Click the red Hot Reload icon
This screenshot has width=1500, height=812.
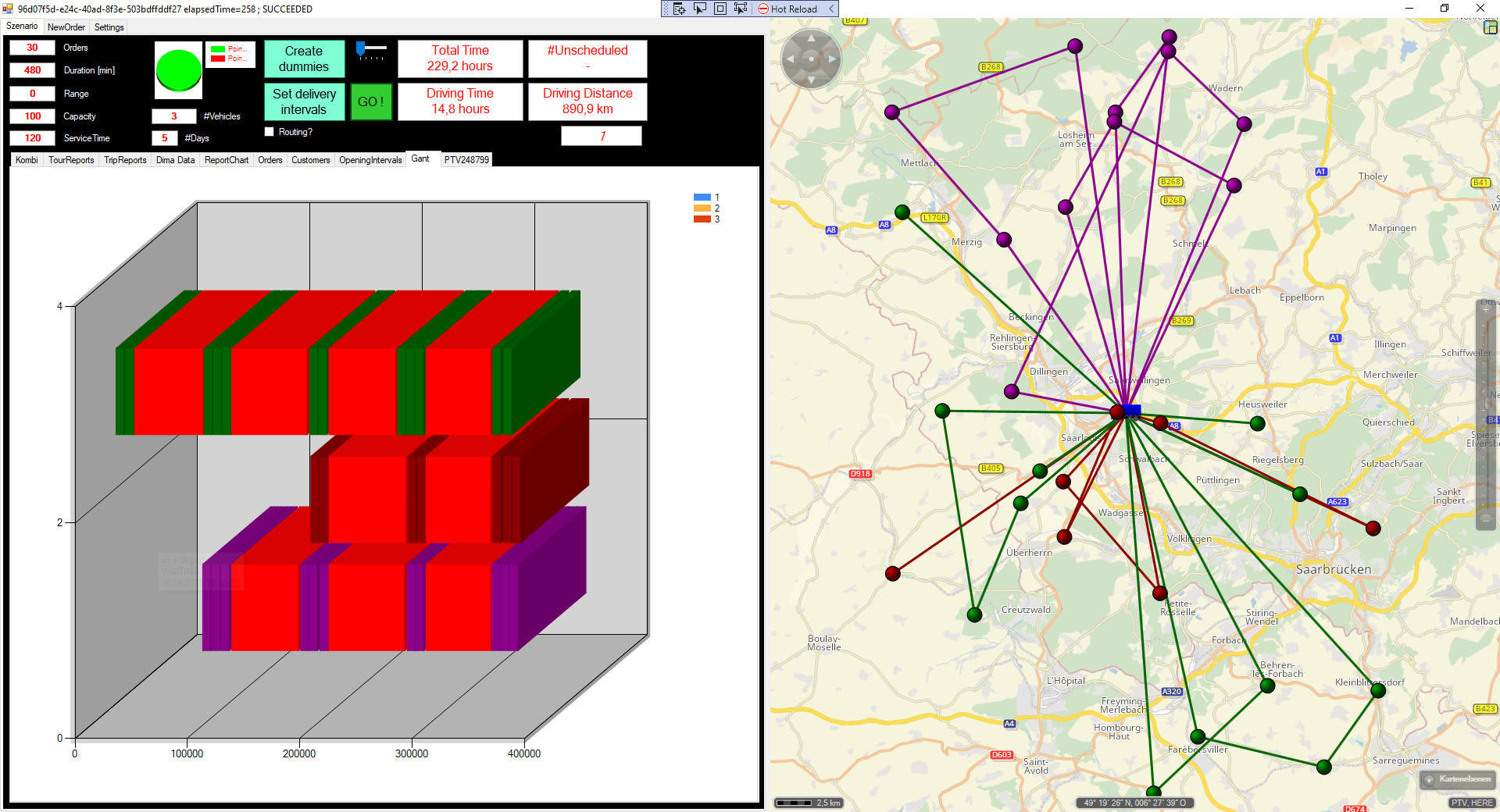[763, 9]
